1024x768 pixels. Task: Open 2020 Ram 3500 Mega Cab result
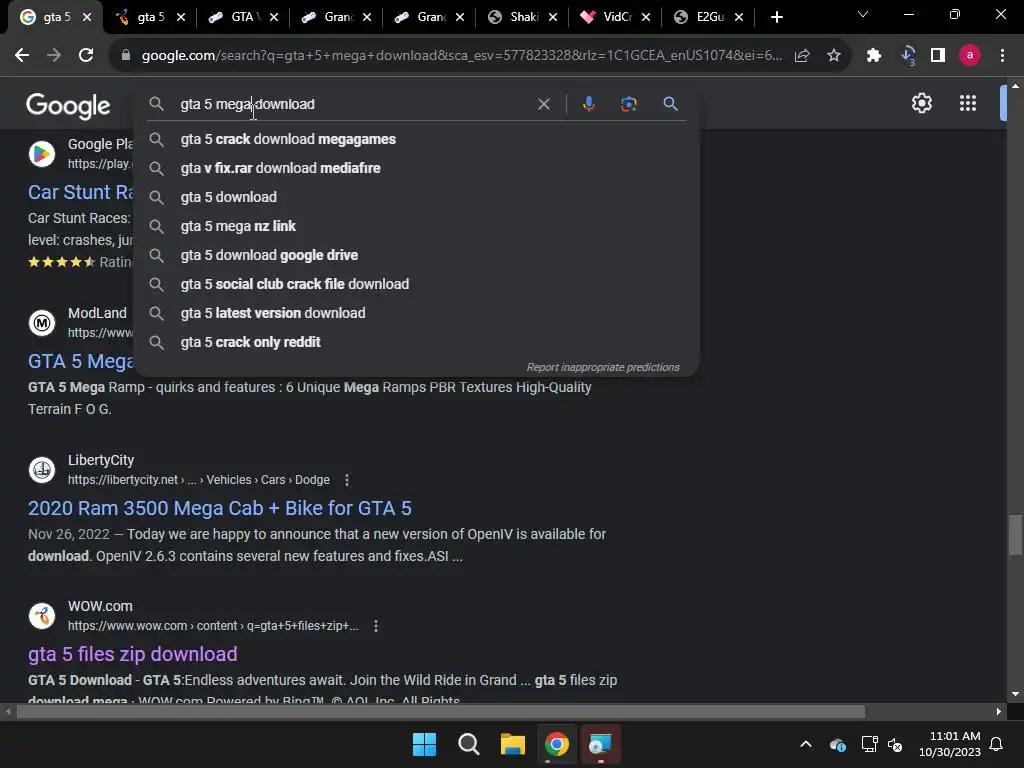219,508
